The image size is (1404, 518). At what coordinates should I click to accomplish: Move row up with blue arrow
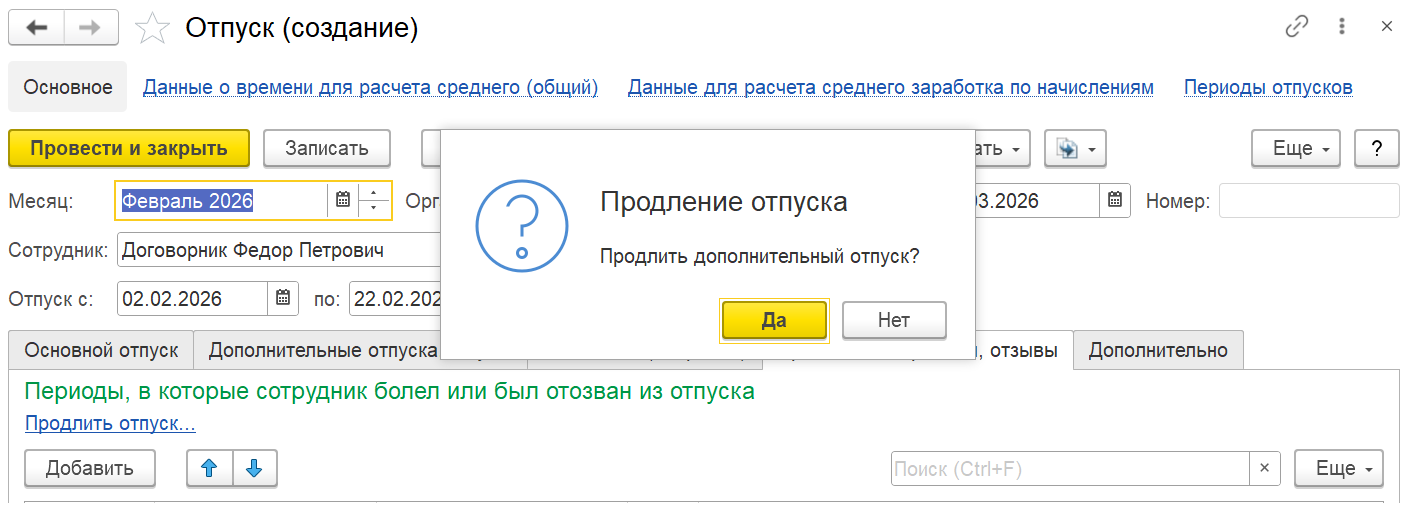tap(209, 468)
